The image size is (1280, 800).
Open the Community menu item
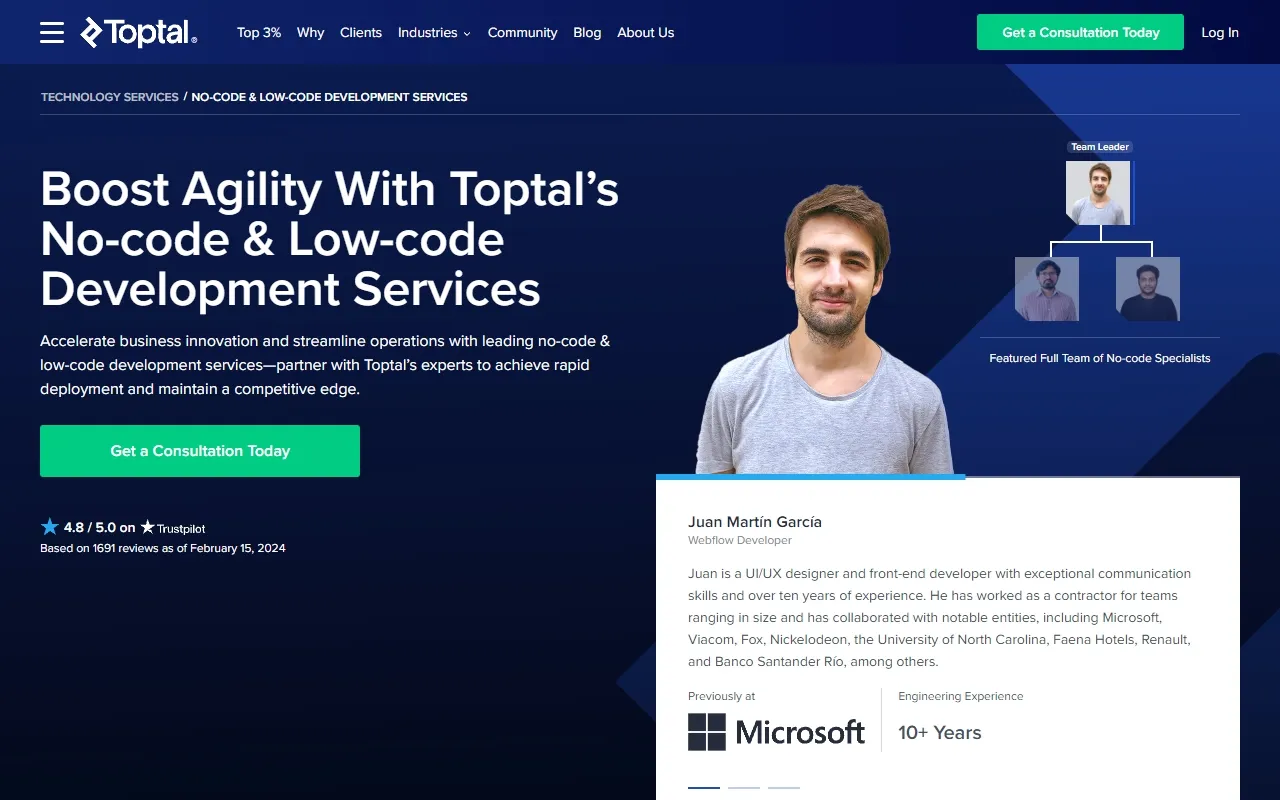522,32
